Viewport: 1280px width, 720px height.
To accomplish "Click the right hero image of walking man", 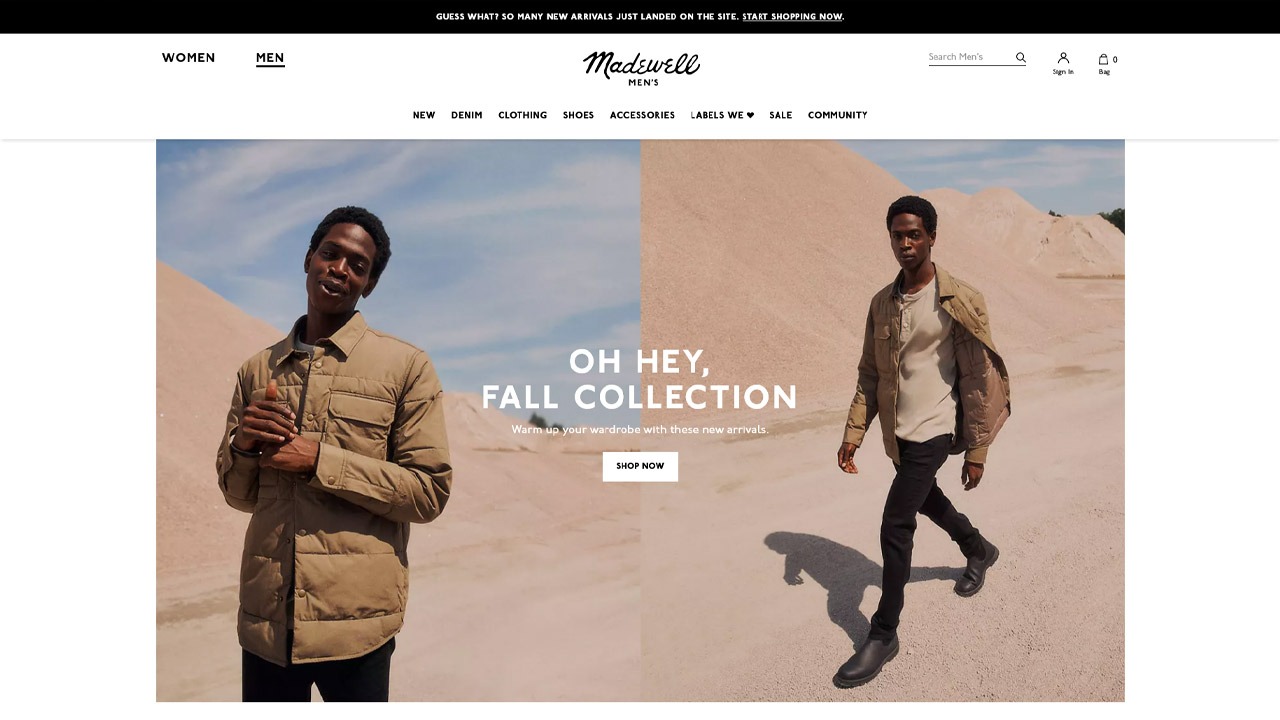I will pyautogui.click(x=883, y=420).
